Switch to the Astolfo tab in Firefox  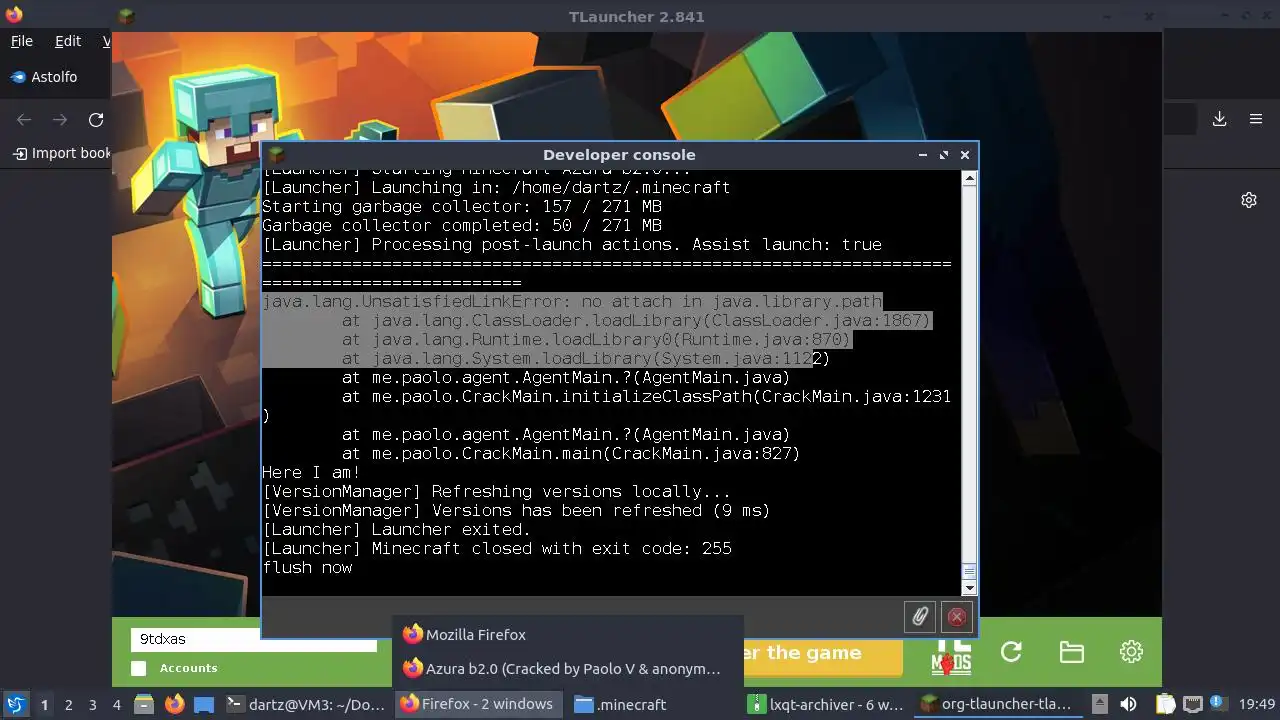pos(55,77)
